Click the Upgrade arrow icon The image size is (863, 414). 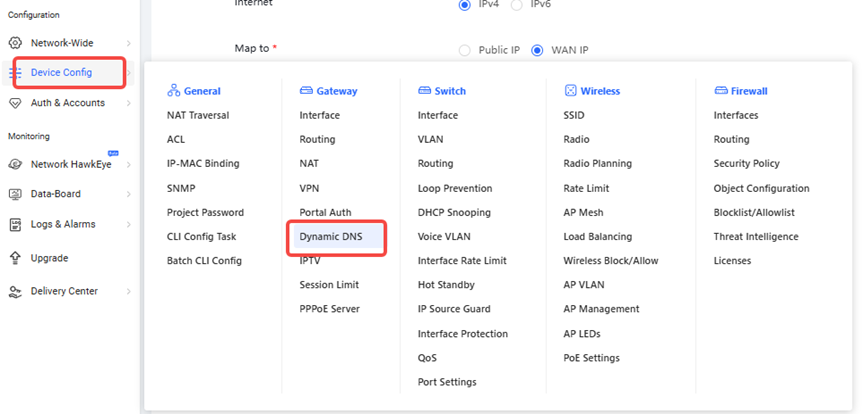(x=15, y=258)
